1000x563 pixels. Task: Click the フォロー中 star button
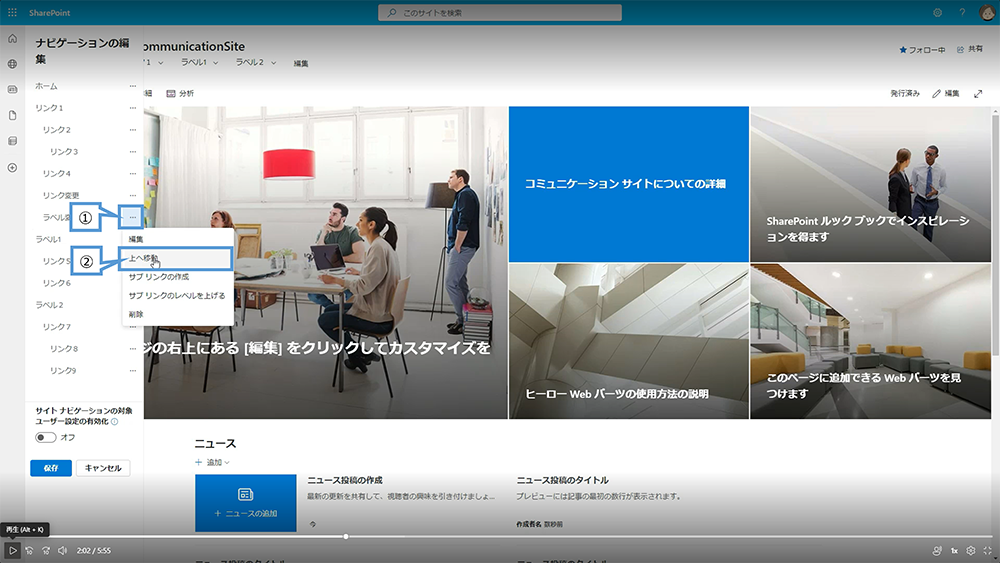tap(922, 50)
